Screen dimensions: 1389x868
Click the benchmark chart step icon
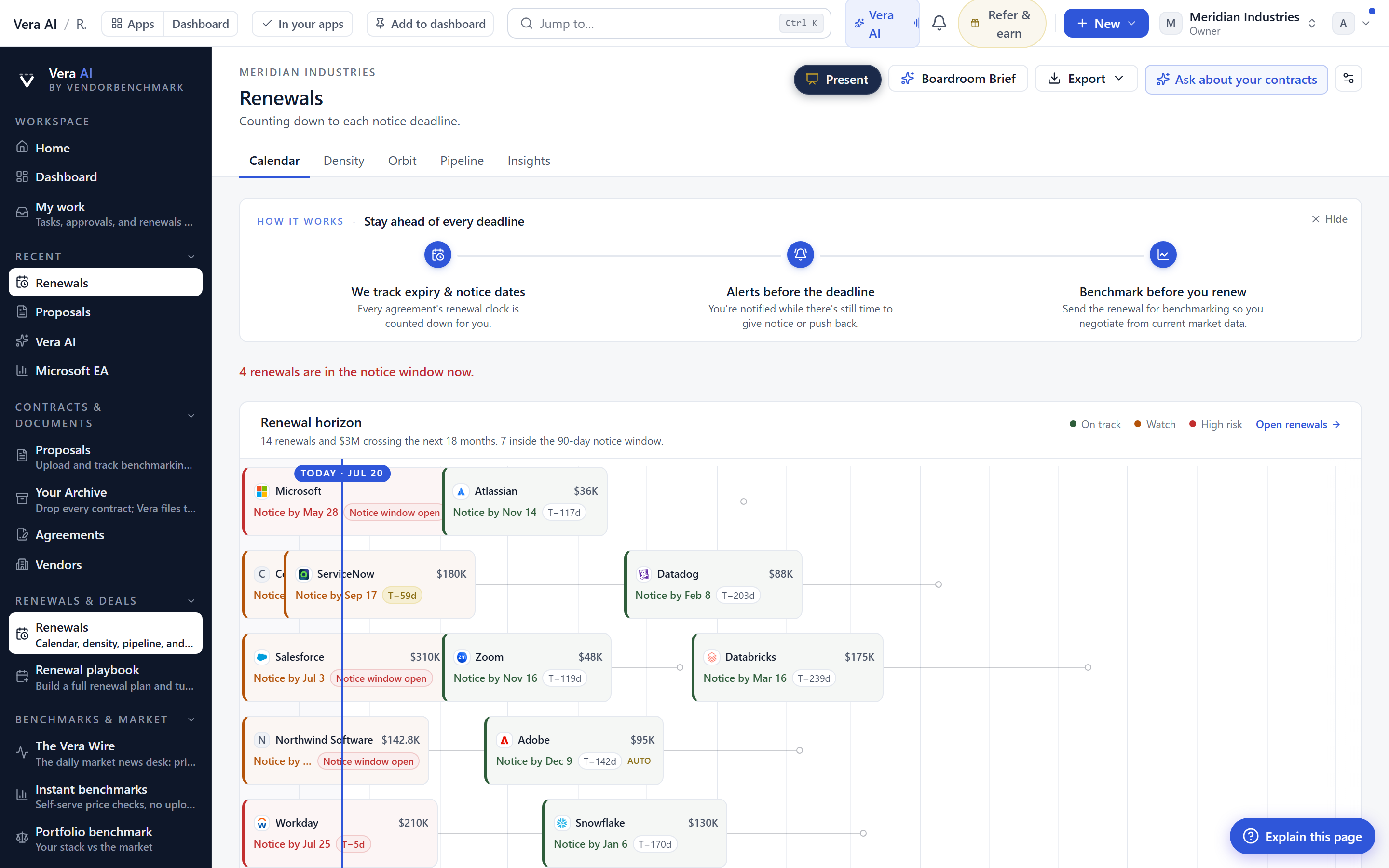pos(1163,255)
